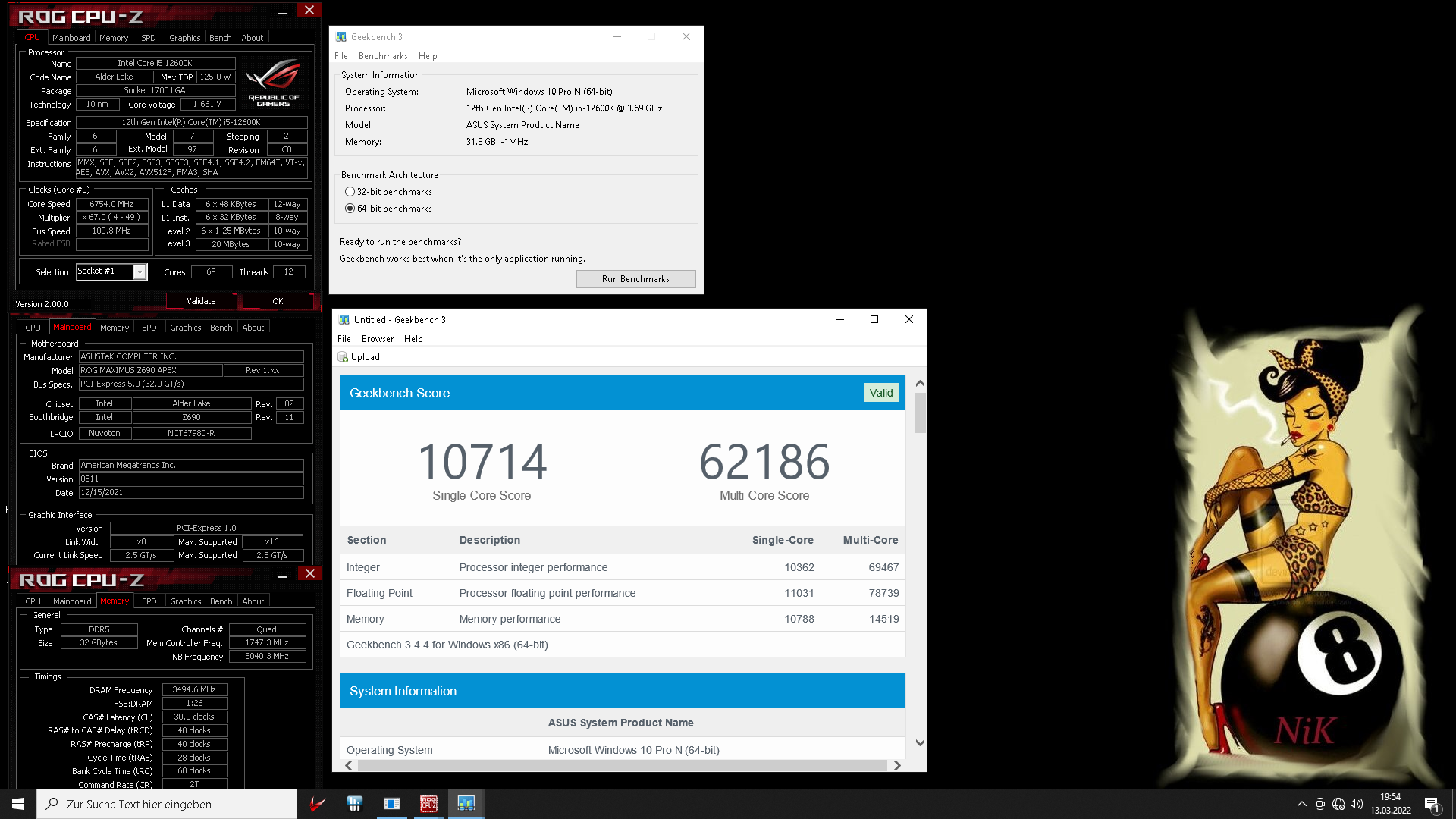Click the Republic of Gamers logo in CPU-Z

point(273,83)
